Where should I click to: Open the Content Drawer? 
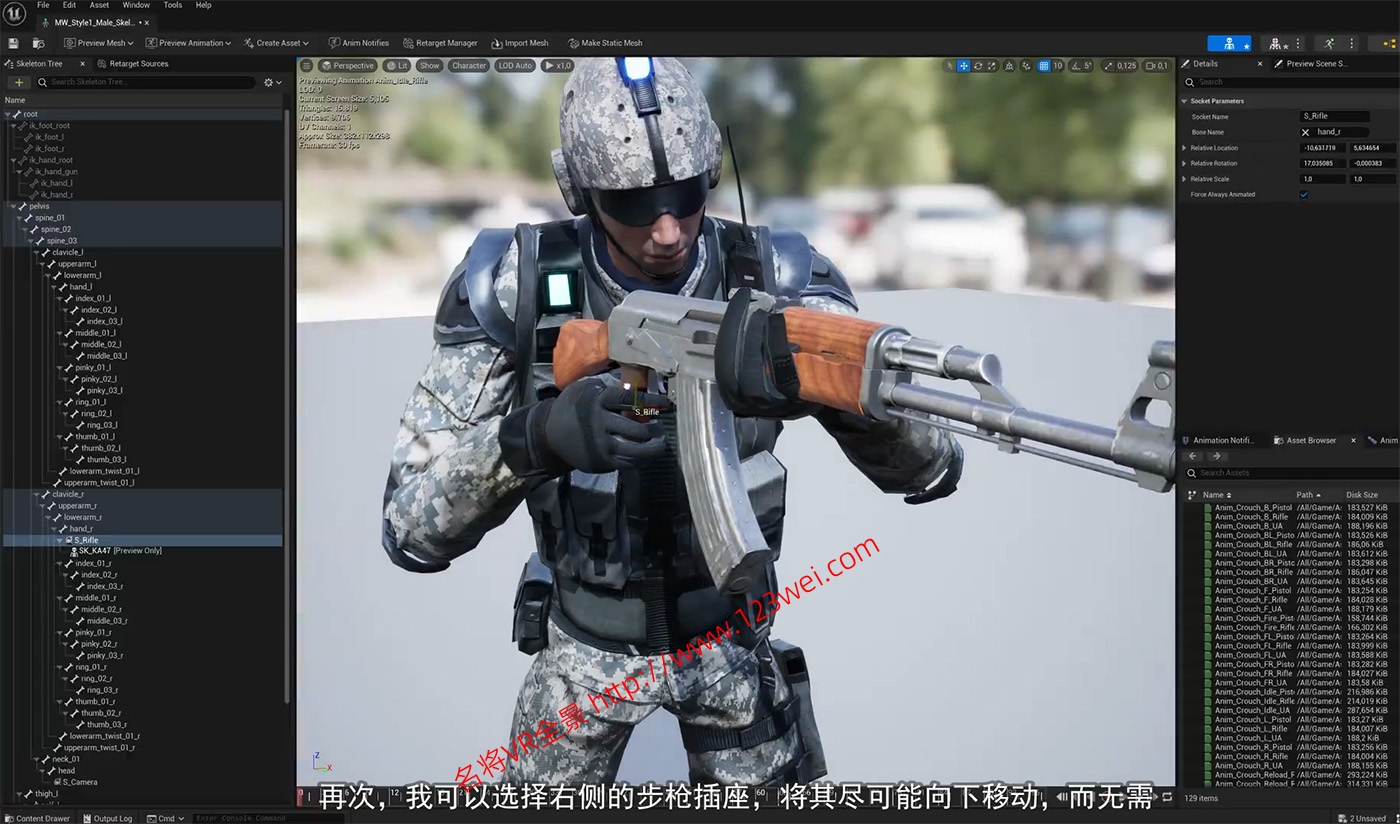(37, 818)
